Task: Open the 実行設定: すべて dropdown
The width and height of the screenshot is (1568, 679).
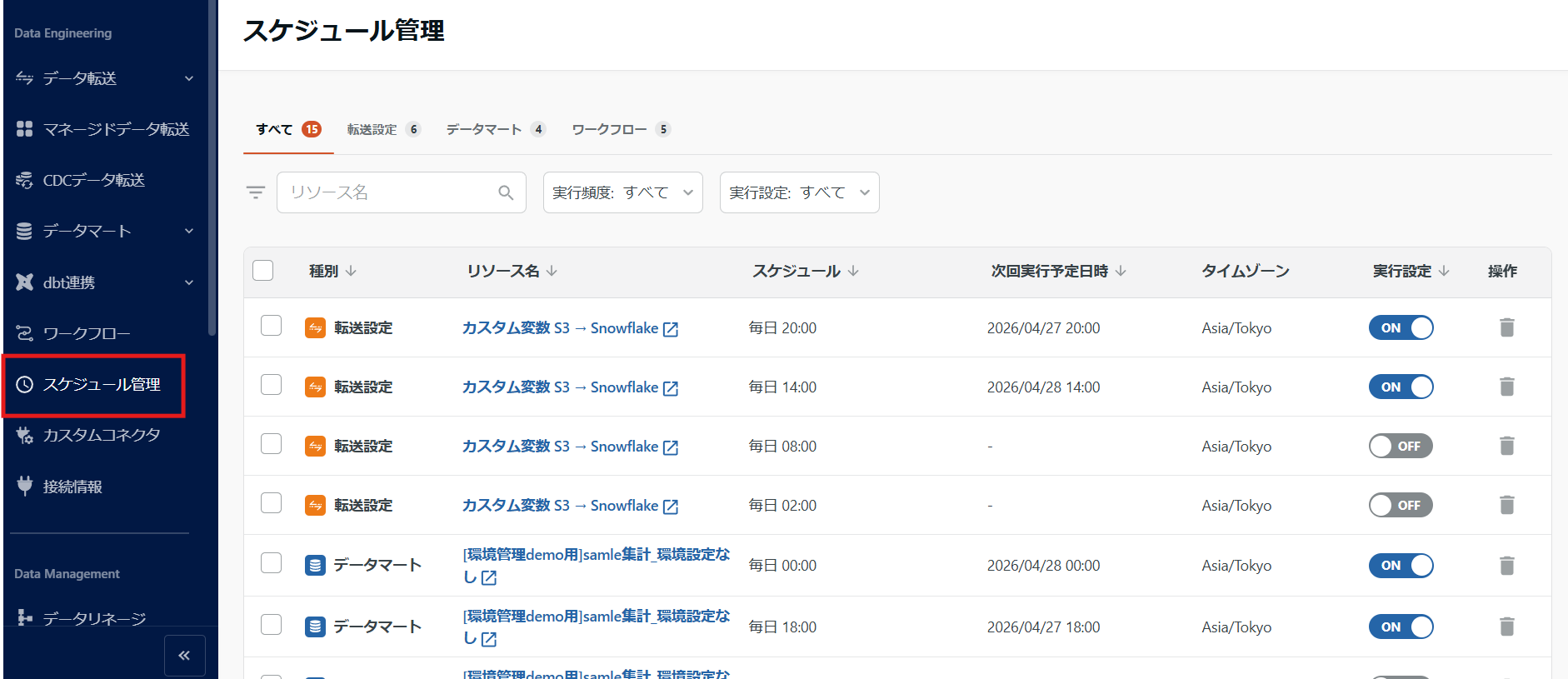Action: [x=800, y=192]
